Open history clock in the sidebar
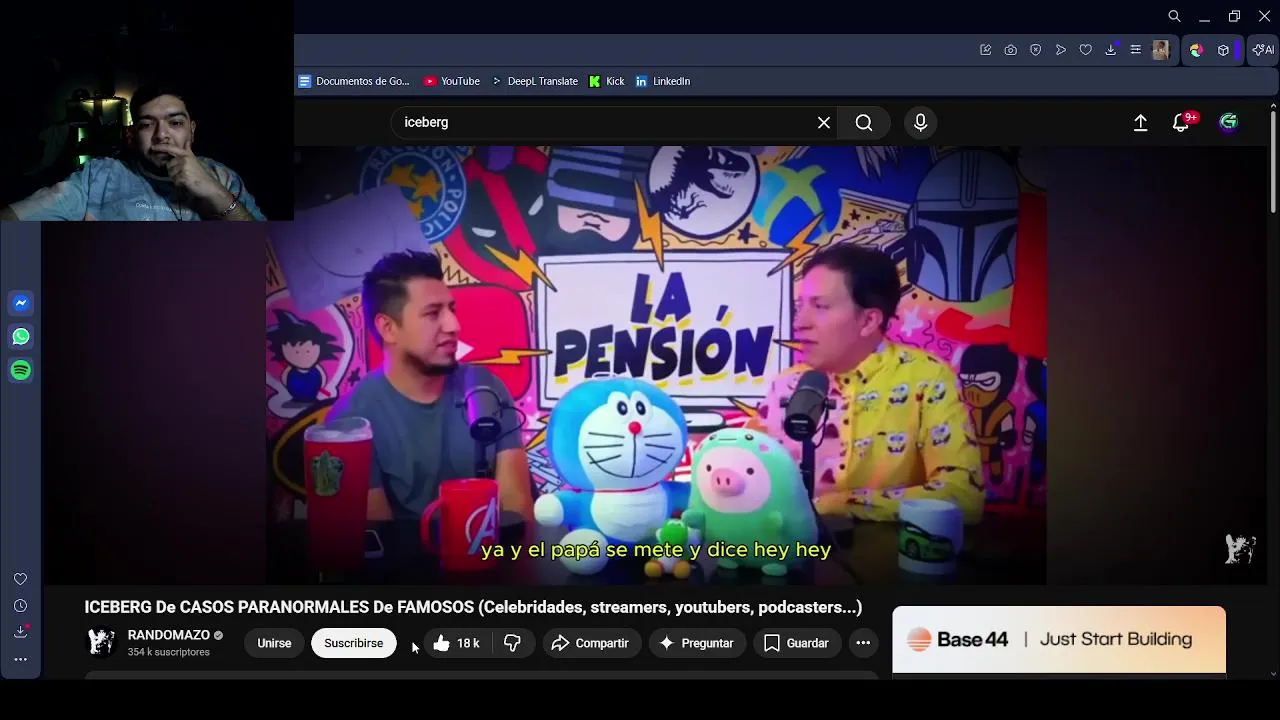 click(x=20, y=606)
